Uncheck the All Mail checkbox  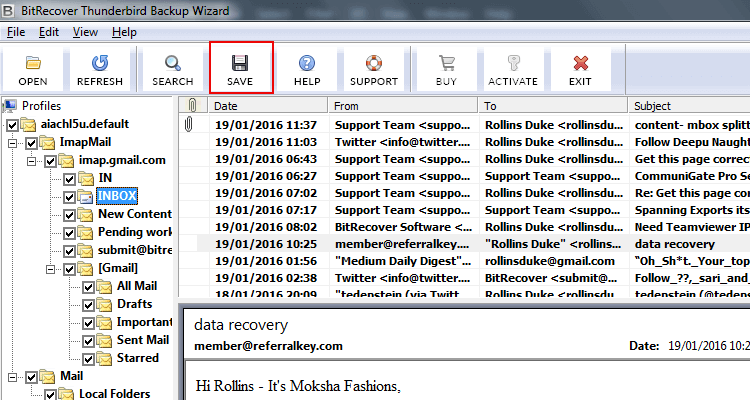point(88,287)
